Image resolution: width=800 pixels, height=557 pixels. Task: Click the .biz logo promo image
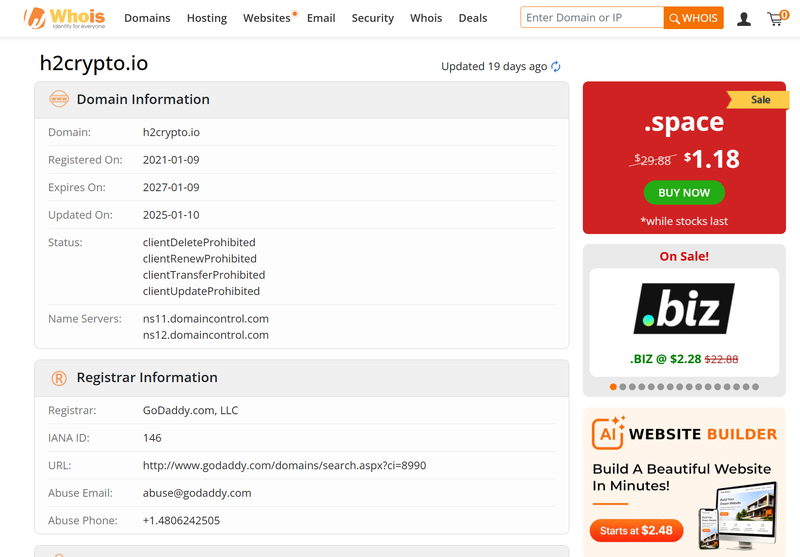(x=684, y=309)
